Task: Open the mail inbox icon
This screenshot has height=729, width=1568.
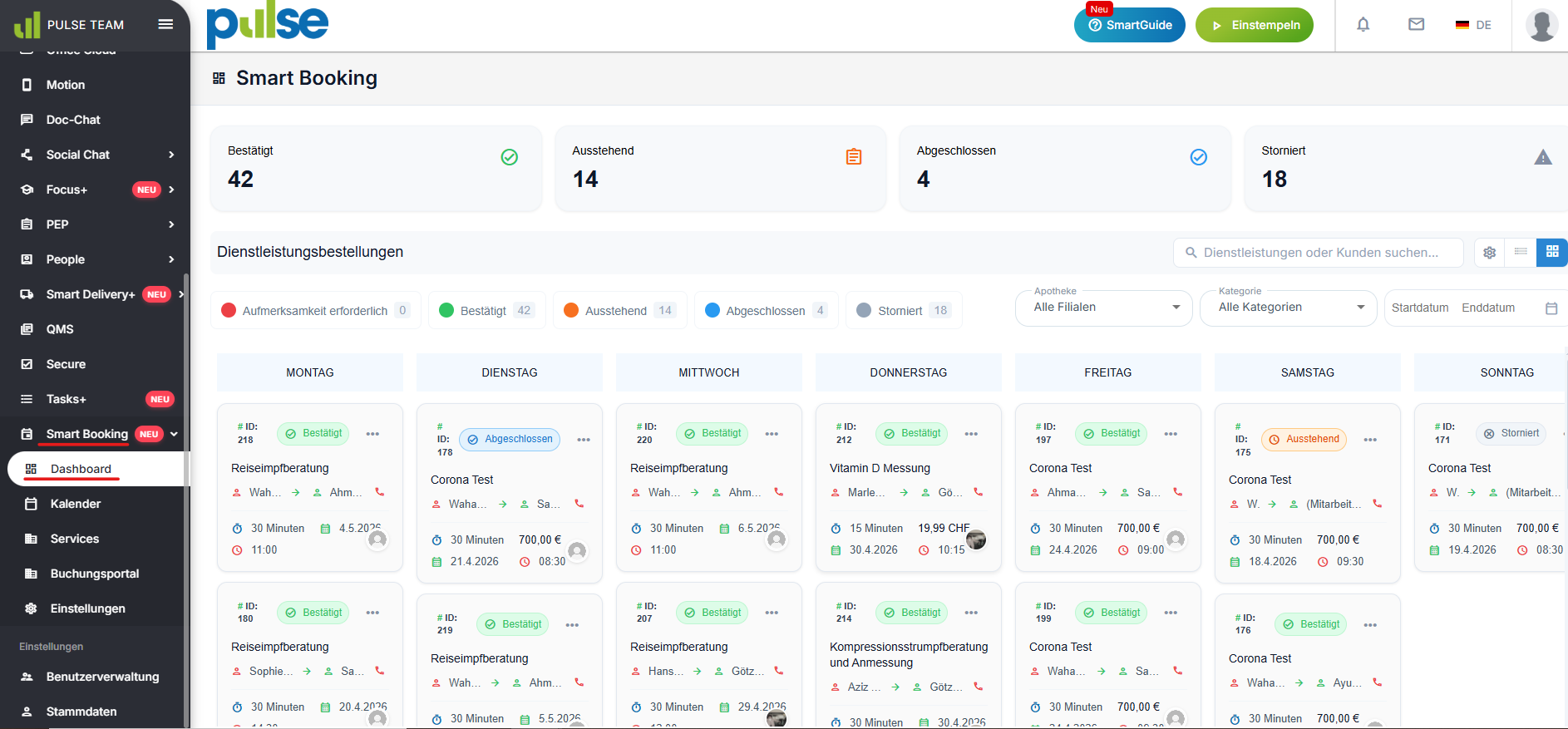Action: tap(1417, 25)
